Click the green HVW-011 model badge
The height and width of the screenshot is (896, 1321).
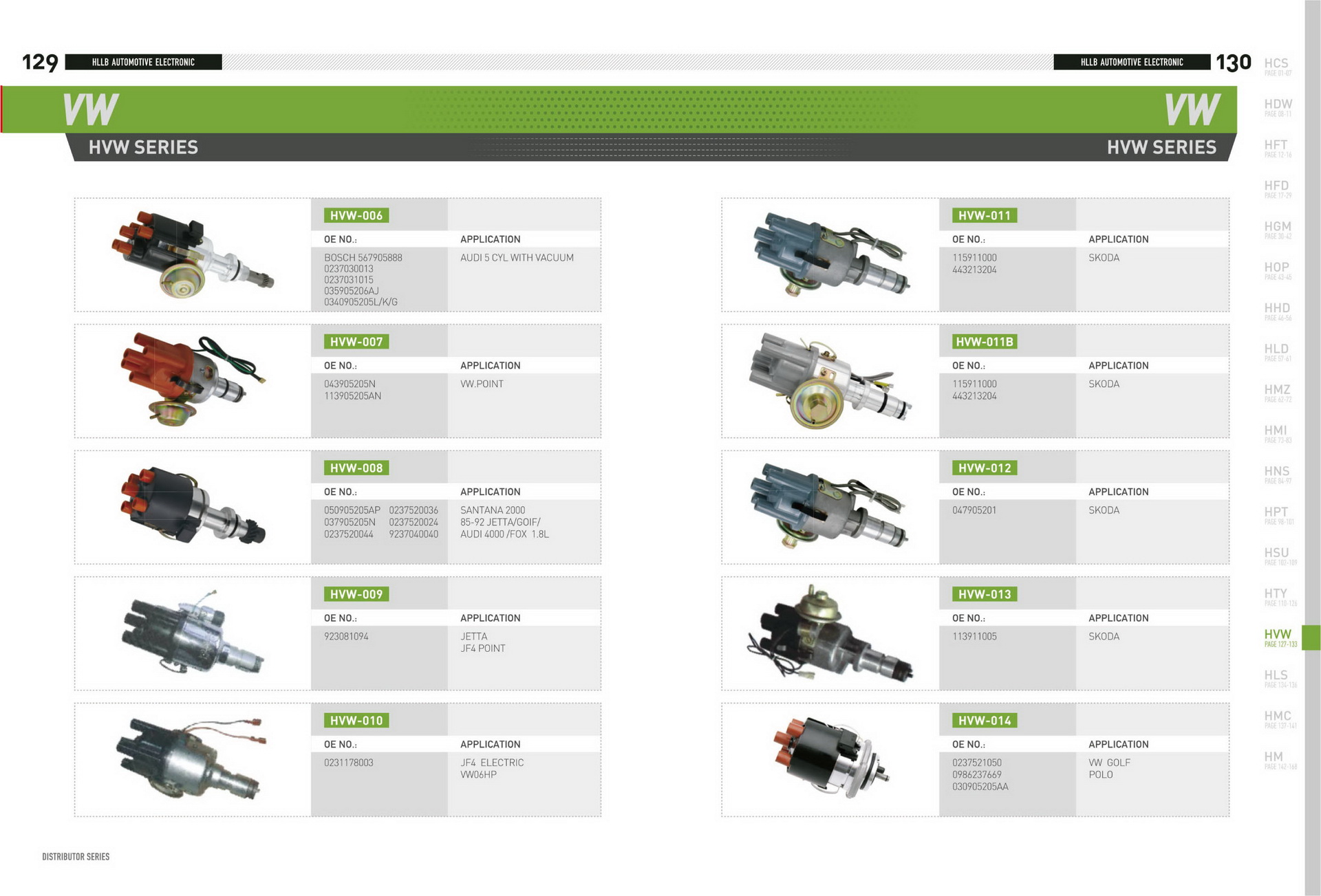[x=985, y=216]
